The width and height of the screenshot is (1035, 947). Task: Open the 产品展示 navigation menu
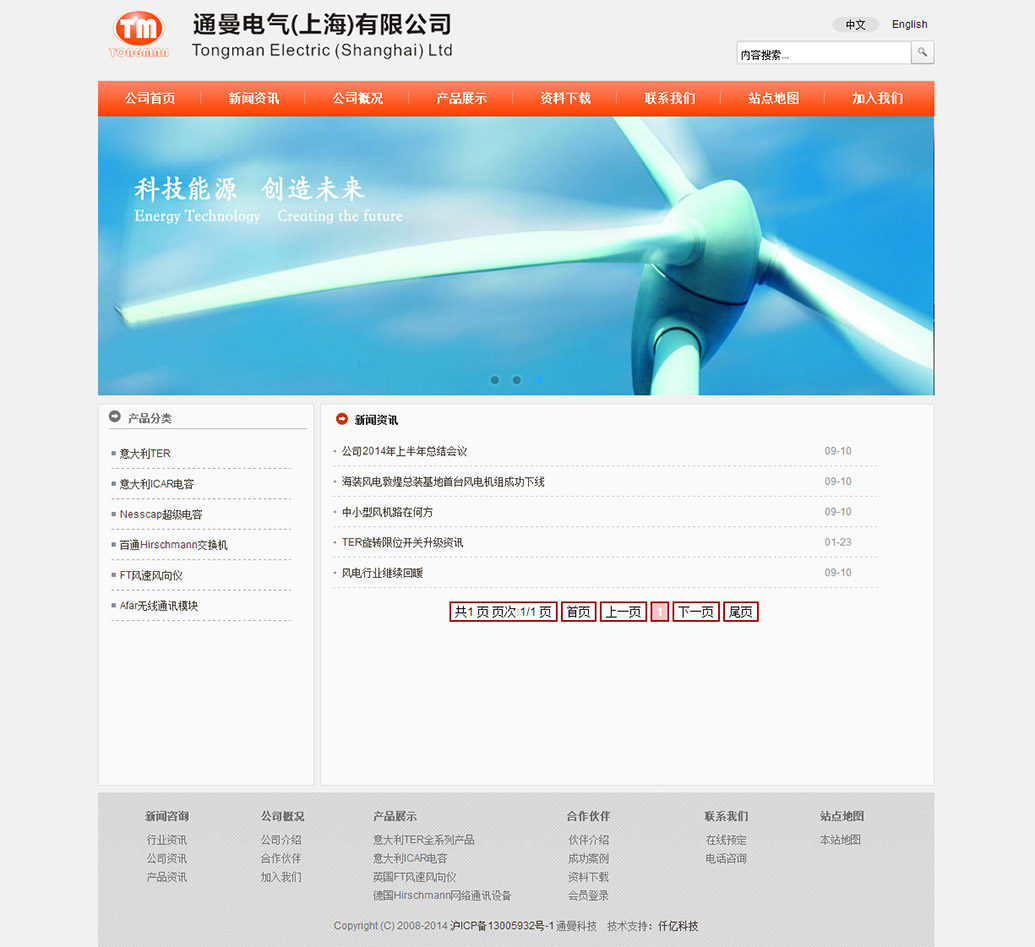point(461,98)
